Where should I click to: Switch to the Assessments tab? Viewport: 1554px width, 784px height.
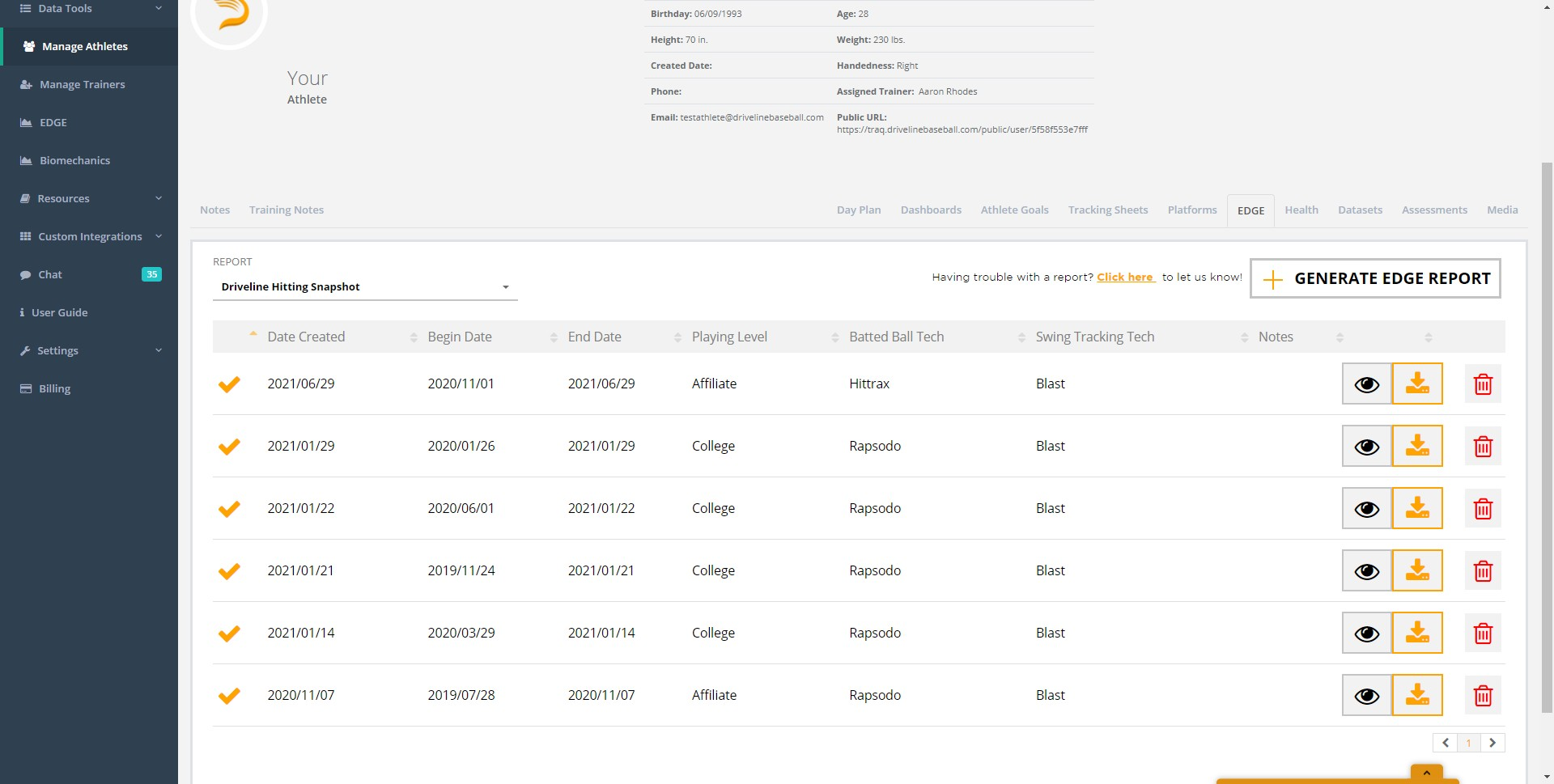[x=1434, y=210]
